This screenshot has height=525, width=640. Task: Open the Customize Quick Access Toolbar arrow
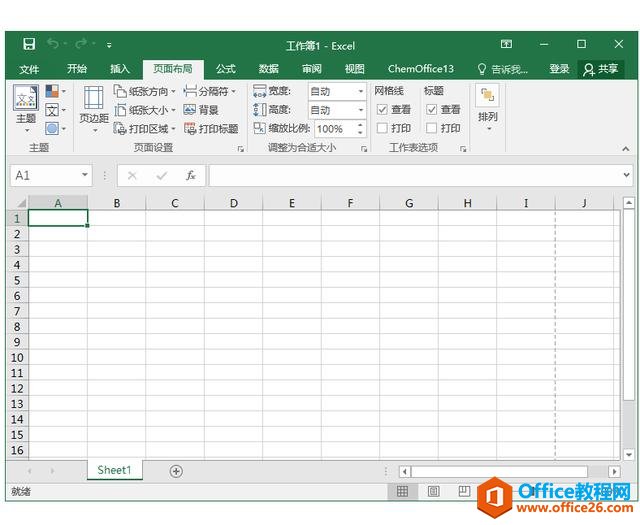109,45
